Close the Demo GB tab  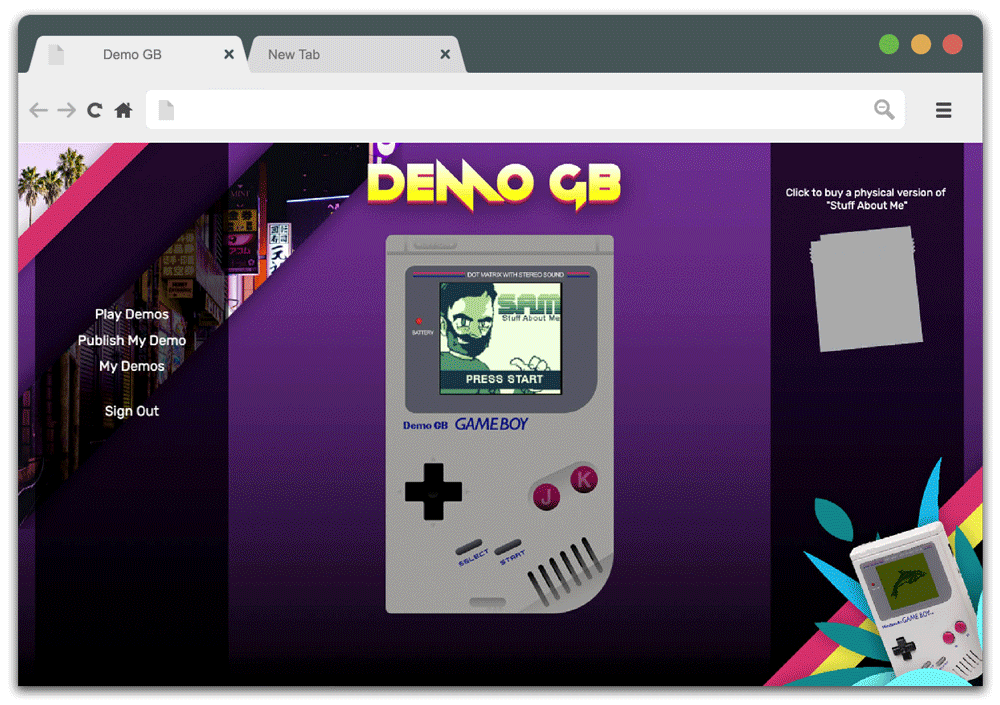coord(229,54)
